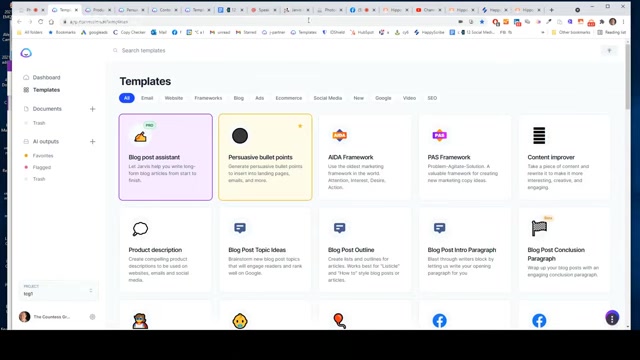The width and height of the screenshot is (640, 360).
Task: Click the first Facebook template icon
Action: click(x=440, y=321)
